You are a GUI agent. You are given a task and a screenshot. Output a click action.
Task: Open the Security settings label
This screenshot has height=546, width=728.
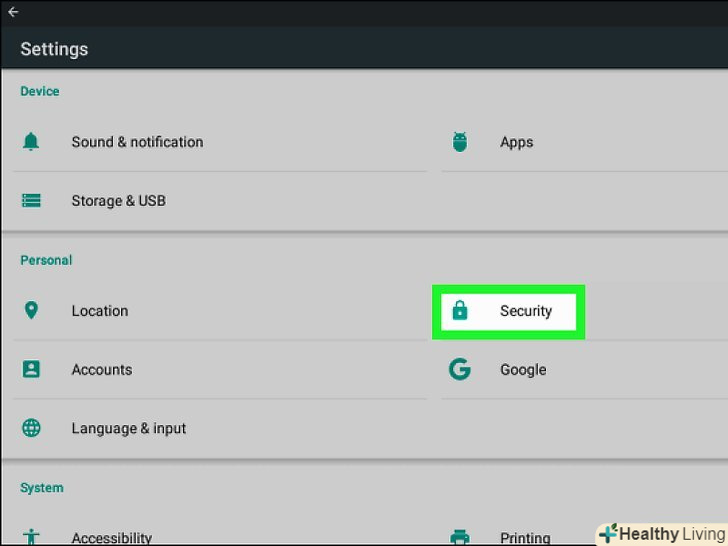click(x=526, y=311)
